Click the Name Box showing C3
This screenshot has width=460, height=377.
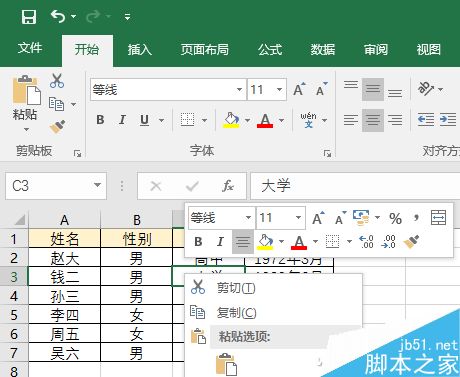(56, 186)
